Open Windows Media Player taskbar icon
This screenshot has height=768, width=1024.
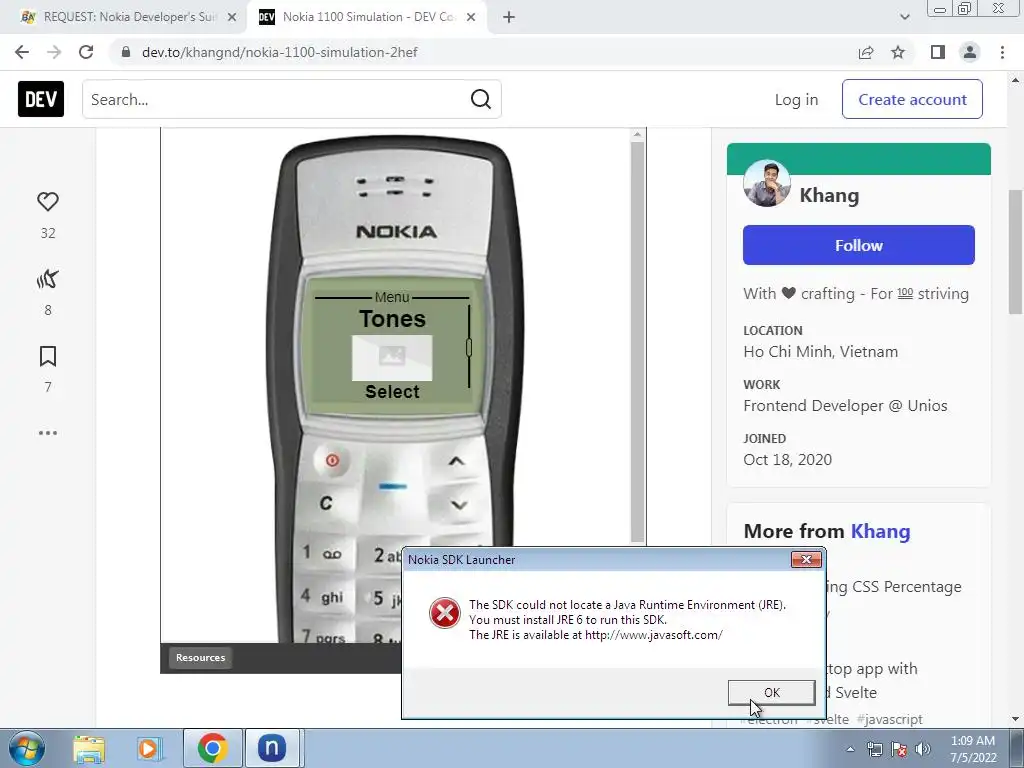coord(149,749)
